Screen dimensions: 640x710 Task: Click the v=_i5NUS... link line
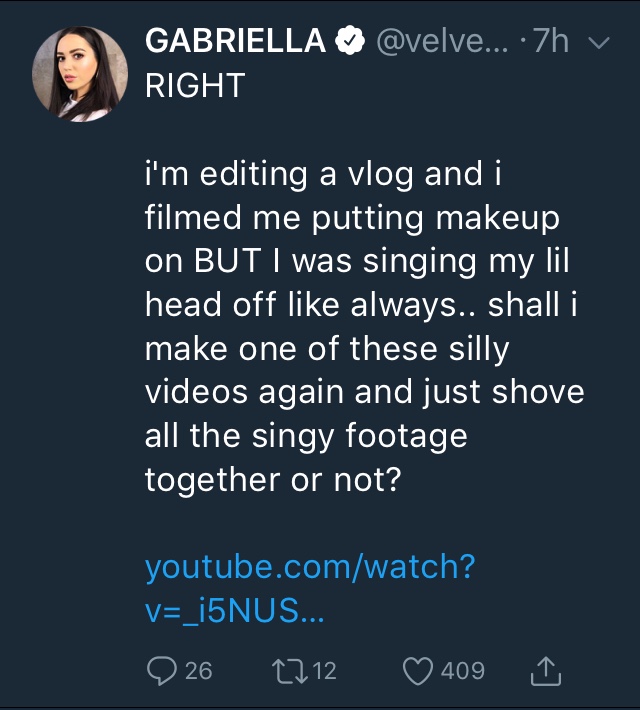[234, 612]
